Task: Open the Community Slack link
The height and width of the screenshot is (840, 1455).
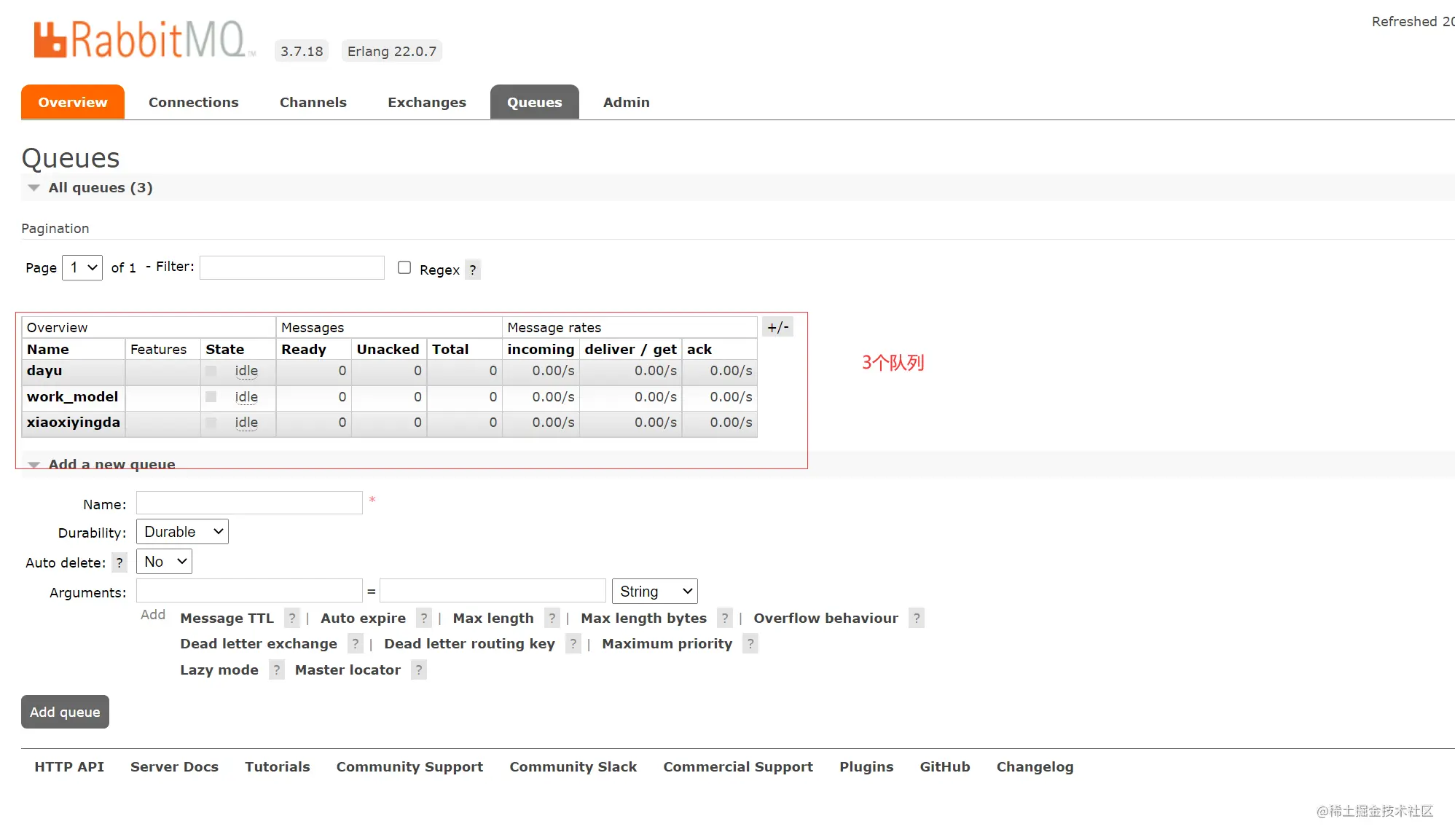Action: click(x=573, y=767)
